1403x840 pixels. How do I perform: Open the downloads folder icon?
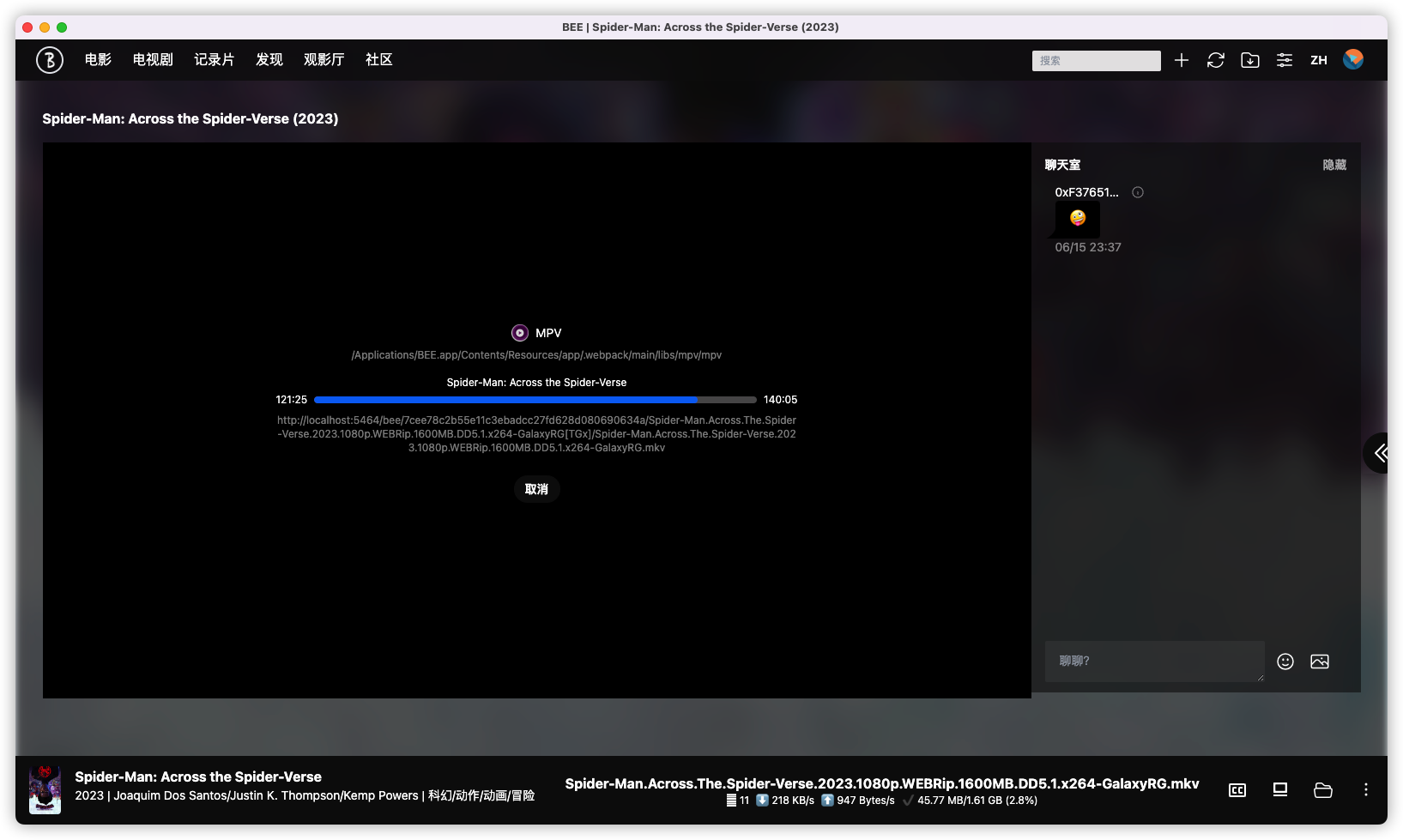1250,60
